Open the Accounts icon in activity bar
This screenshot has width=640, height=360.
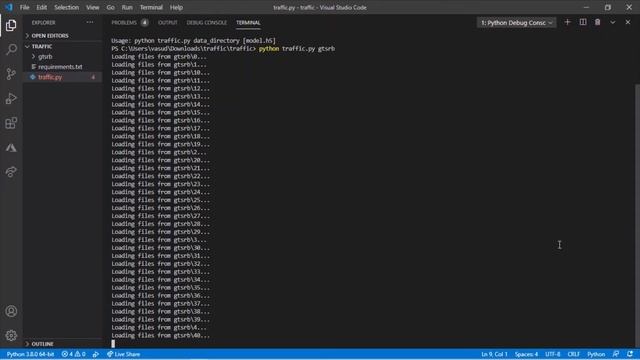point(11,311)
